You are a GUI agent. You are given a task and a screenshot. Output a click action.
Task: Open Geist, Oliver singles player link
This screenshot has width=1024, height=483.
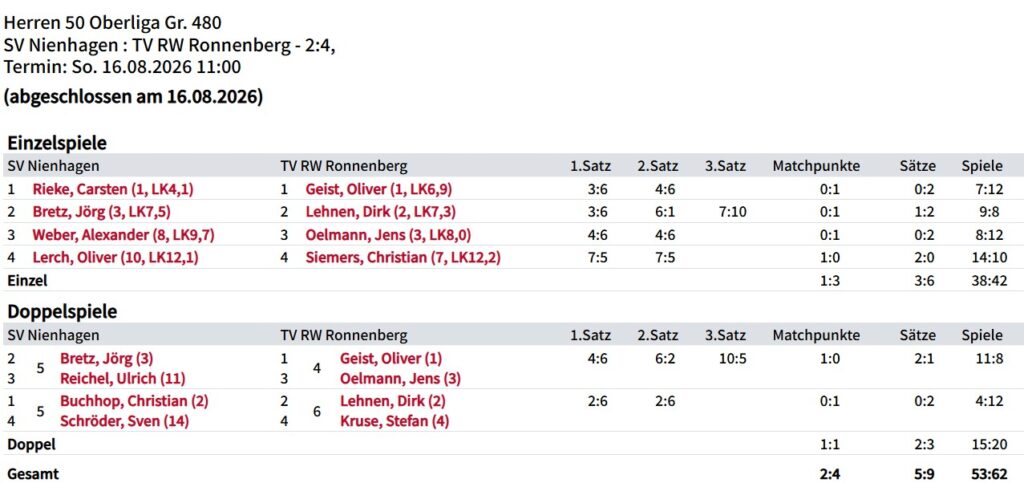pyautogui.click(x=379, y=189)
